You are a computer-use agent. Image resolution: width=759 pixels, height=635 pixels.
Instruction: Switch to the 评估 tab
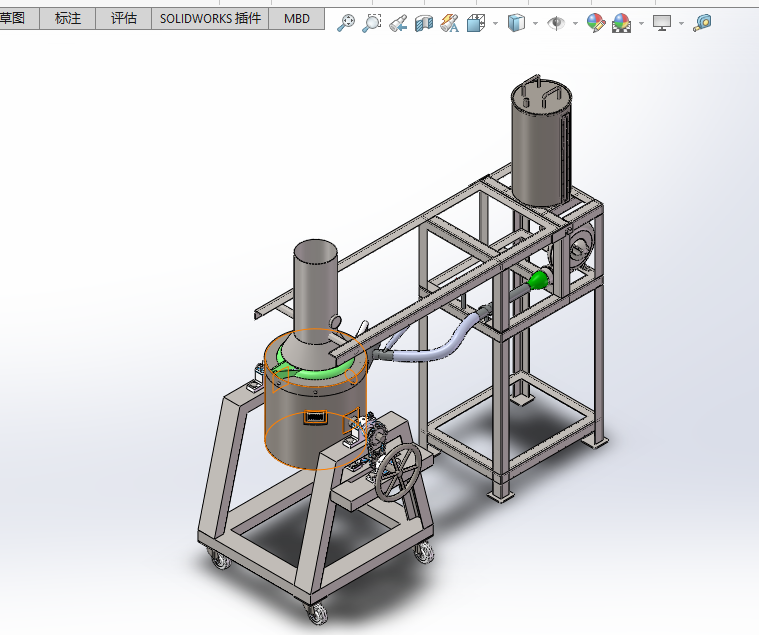[x=124, y=18]
